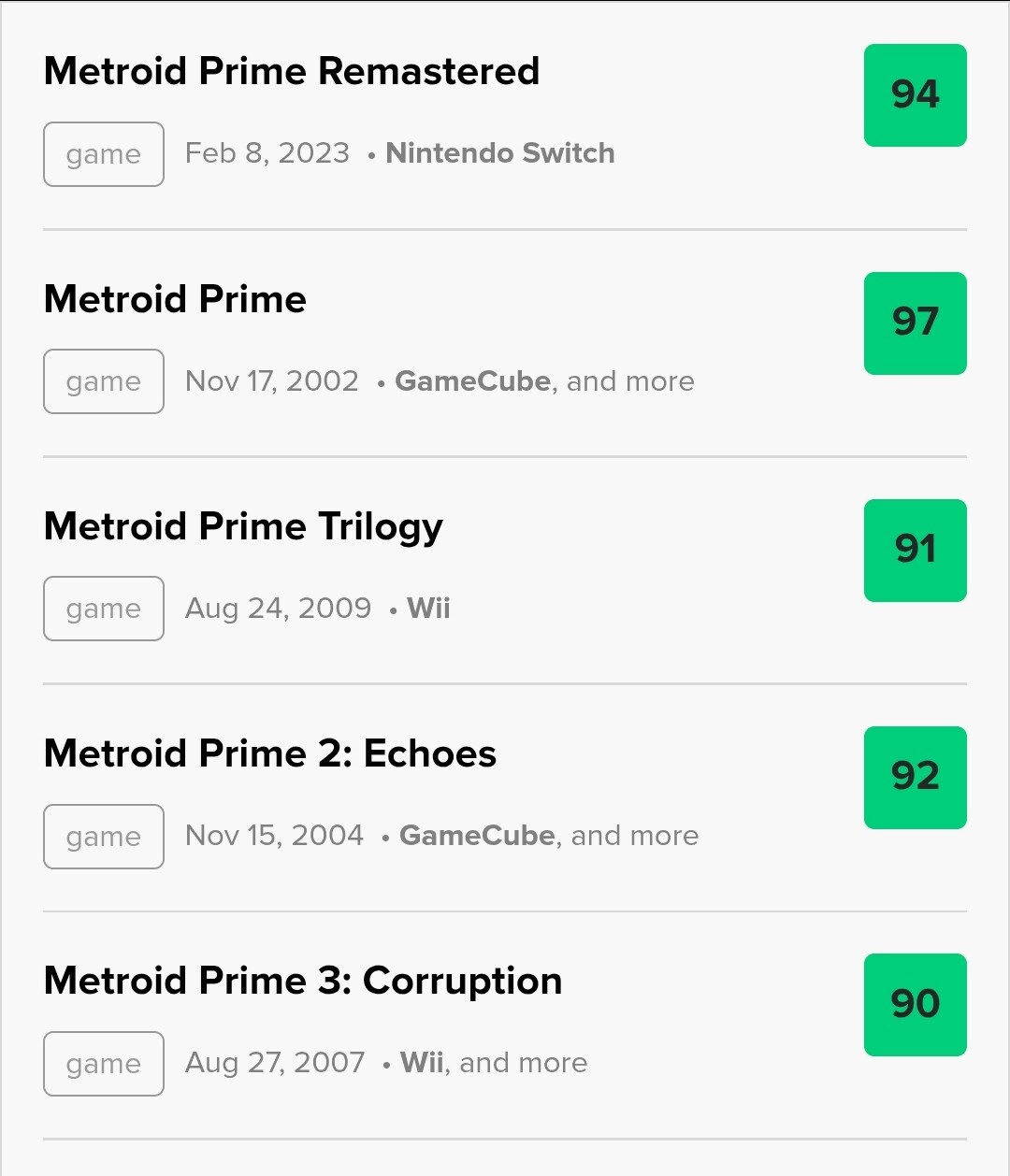The height and width of the screenshot is (1176, 1010).
Task: Open the Metroid Prime game title
Action: pos(175,299)
